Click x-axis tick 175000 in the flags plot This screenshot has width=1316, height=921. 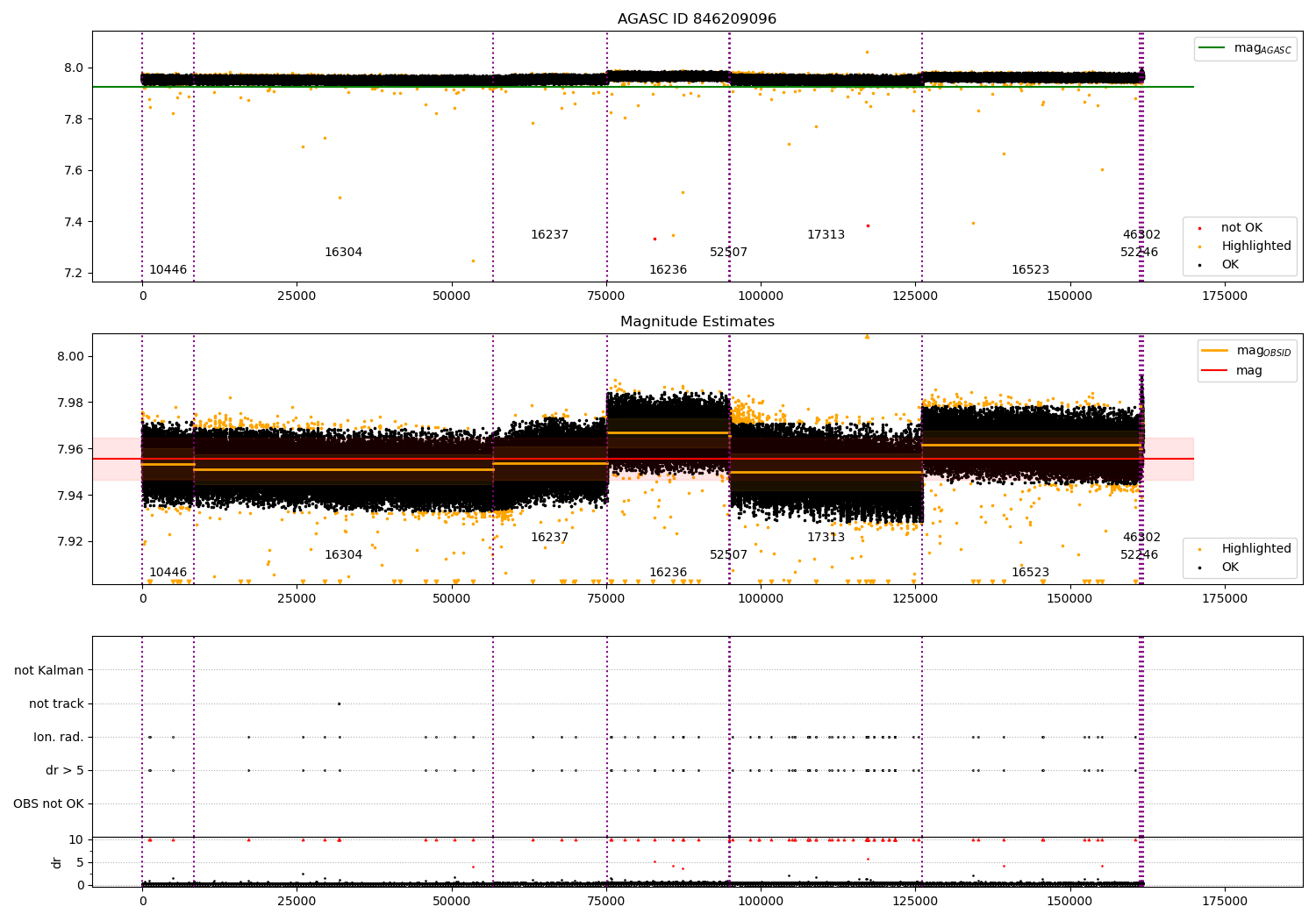coord(1224,902)
